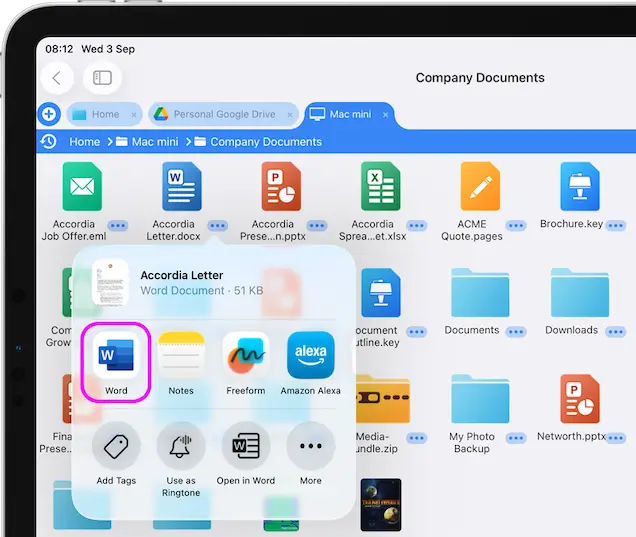
Task: Go back using the back arrow
Action: [57, 78]
